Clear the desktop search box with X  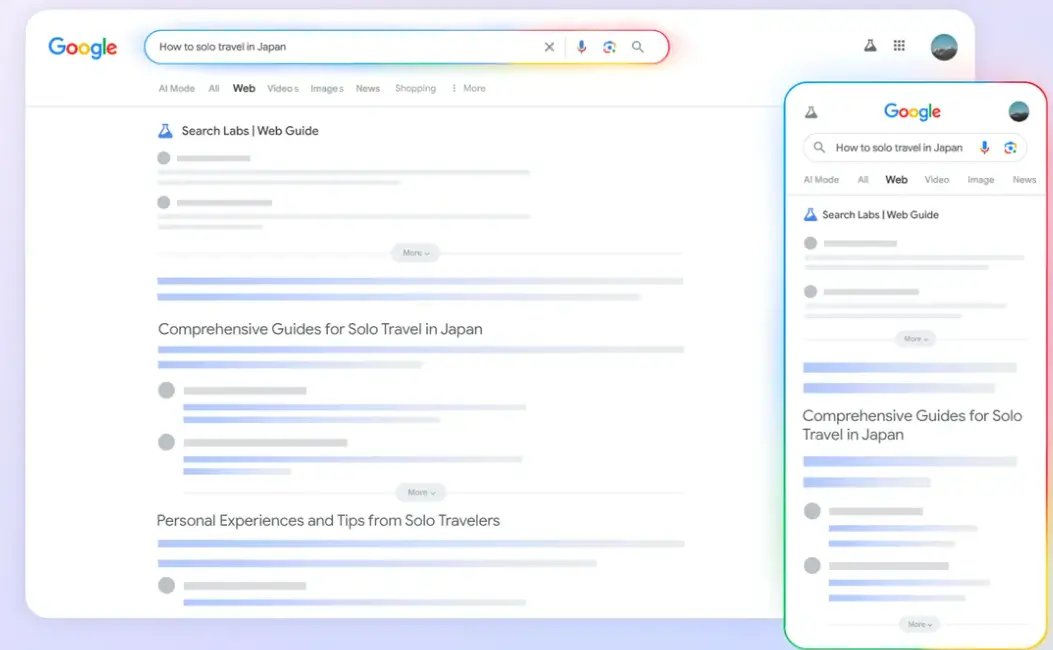tap(549, 47)
